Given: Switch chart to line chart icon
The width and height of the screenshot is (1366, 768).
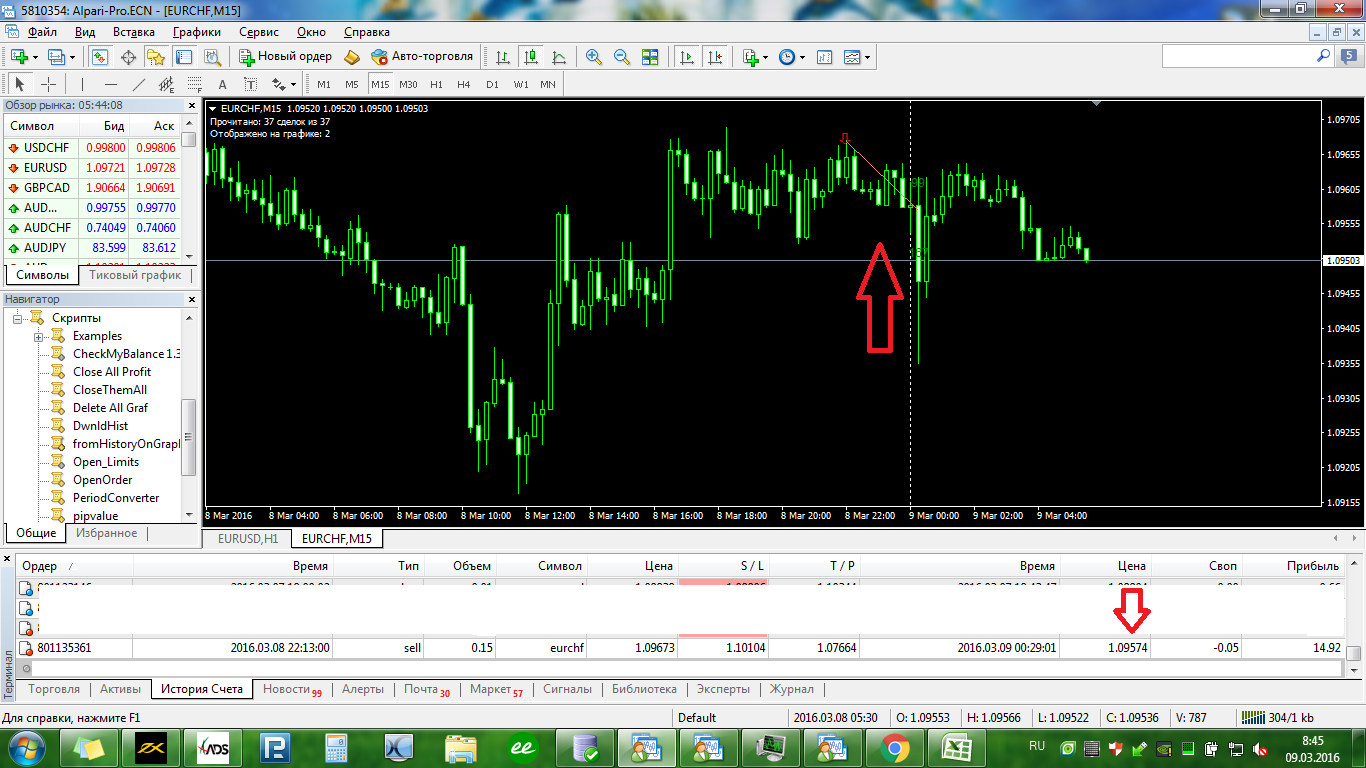Looking at the screenshot, I should (558, 57).
